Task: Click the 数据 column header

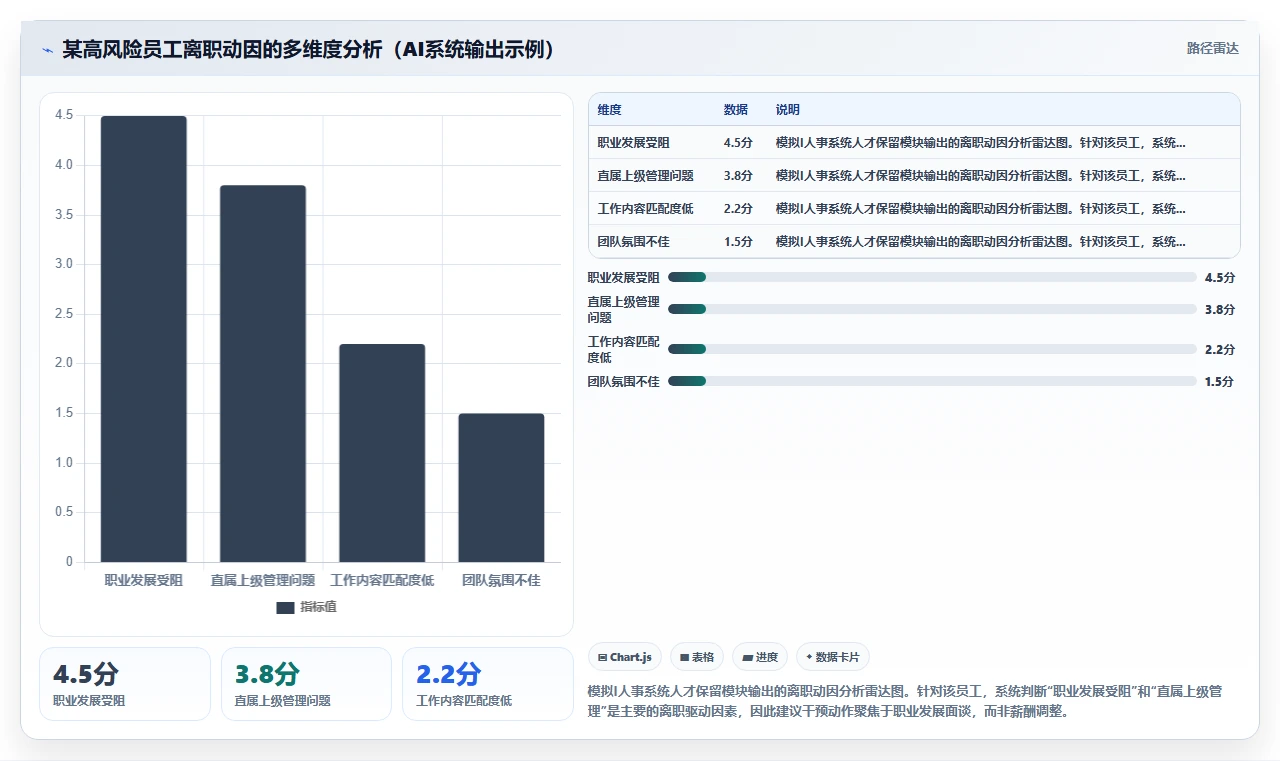Action: (736, 110)
